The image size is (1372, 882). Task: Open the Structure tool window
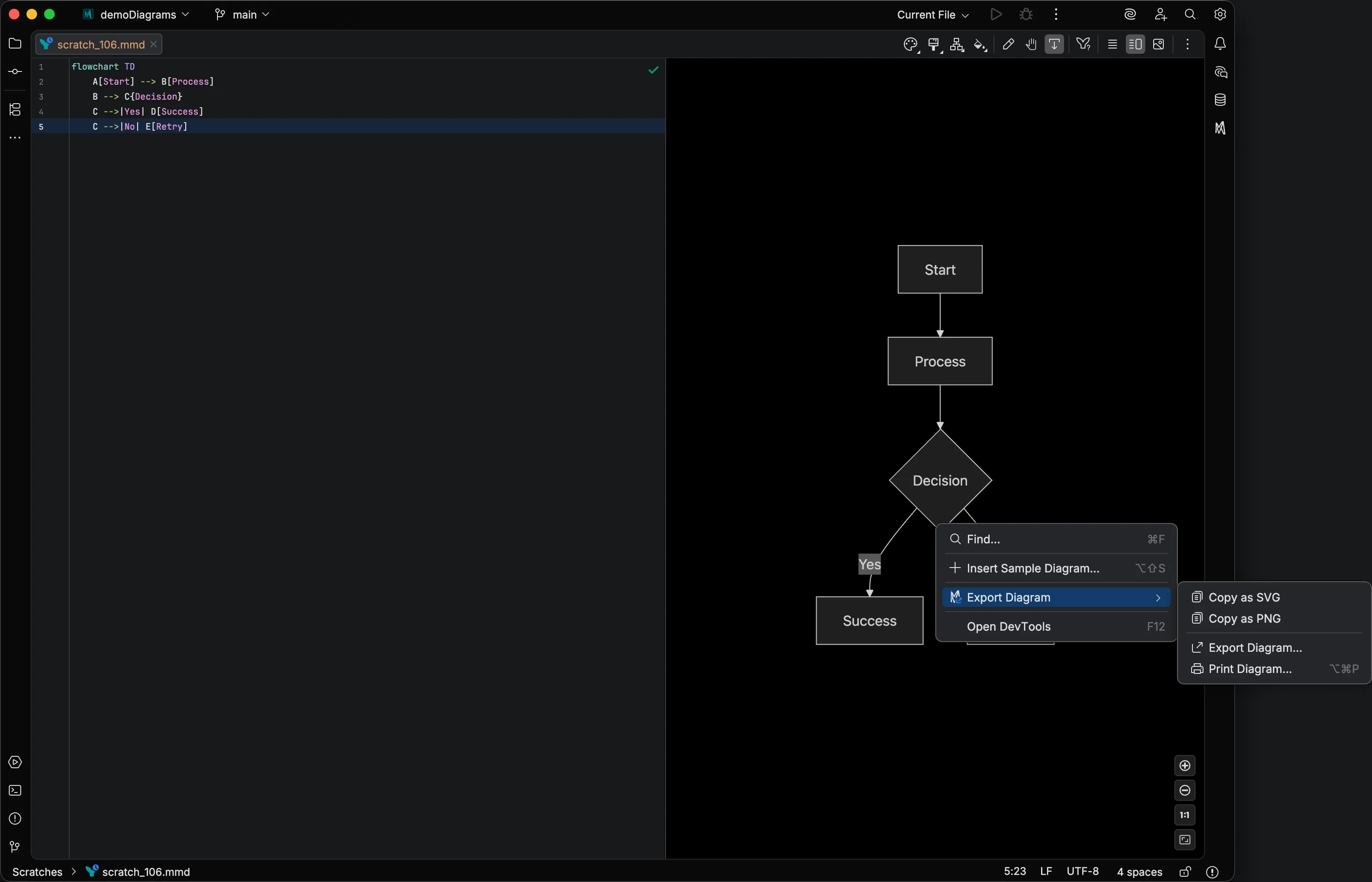pos(15,109)
